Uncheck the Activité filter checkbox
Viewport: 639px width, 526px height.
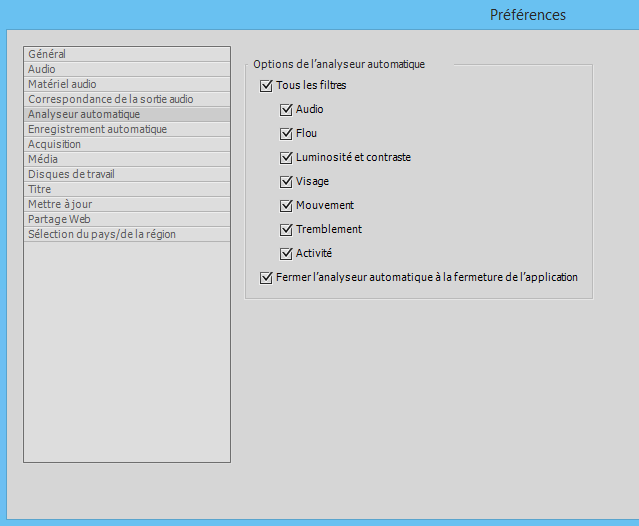tap(286, 254)
